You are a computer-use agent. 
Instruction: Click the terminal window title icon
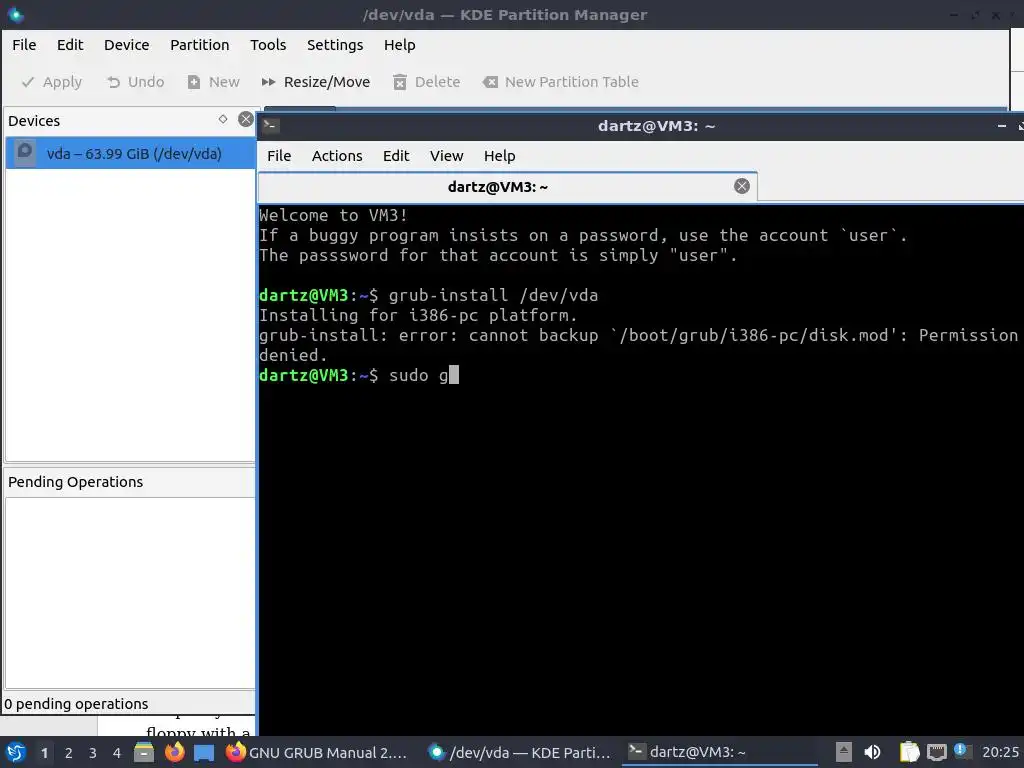(271, 125)
